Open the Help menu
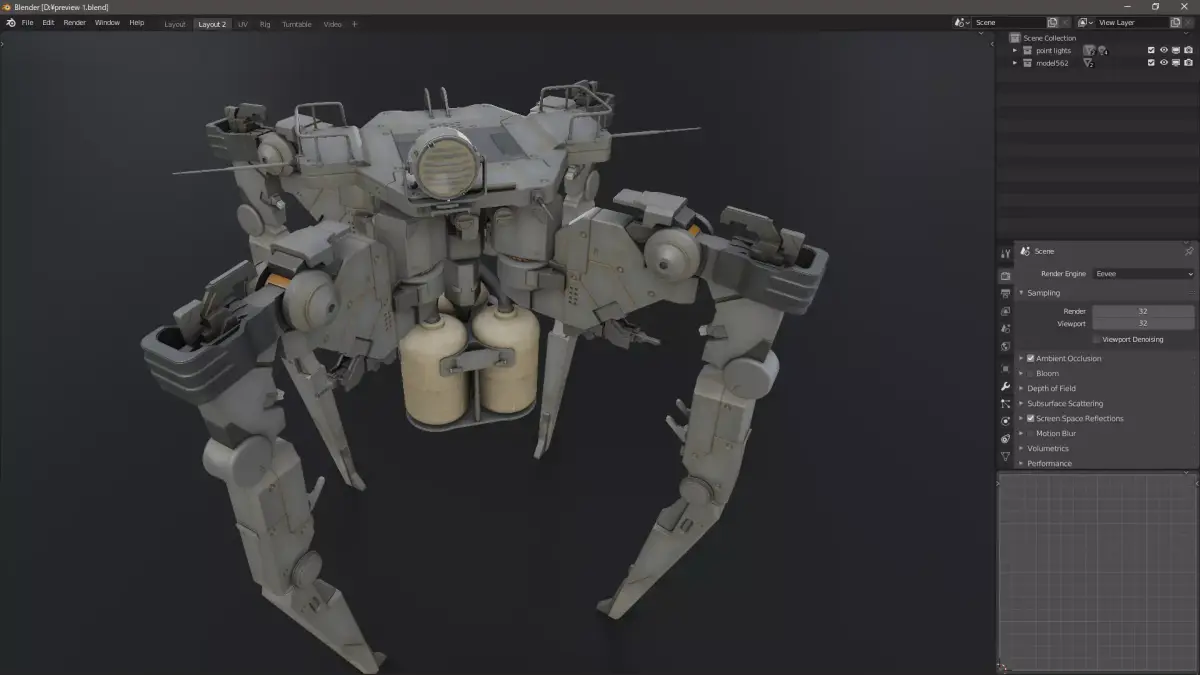The width and height of the screenshot is (1200, 675). coord(137,22)
